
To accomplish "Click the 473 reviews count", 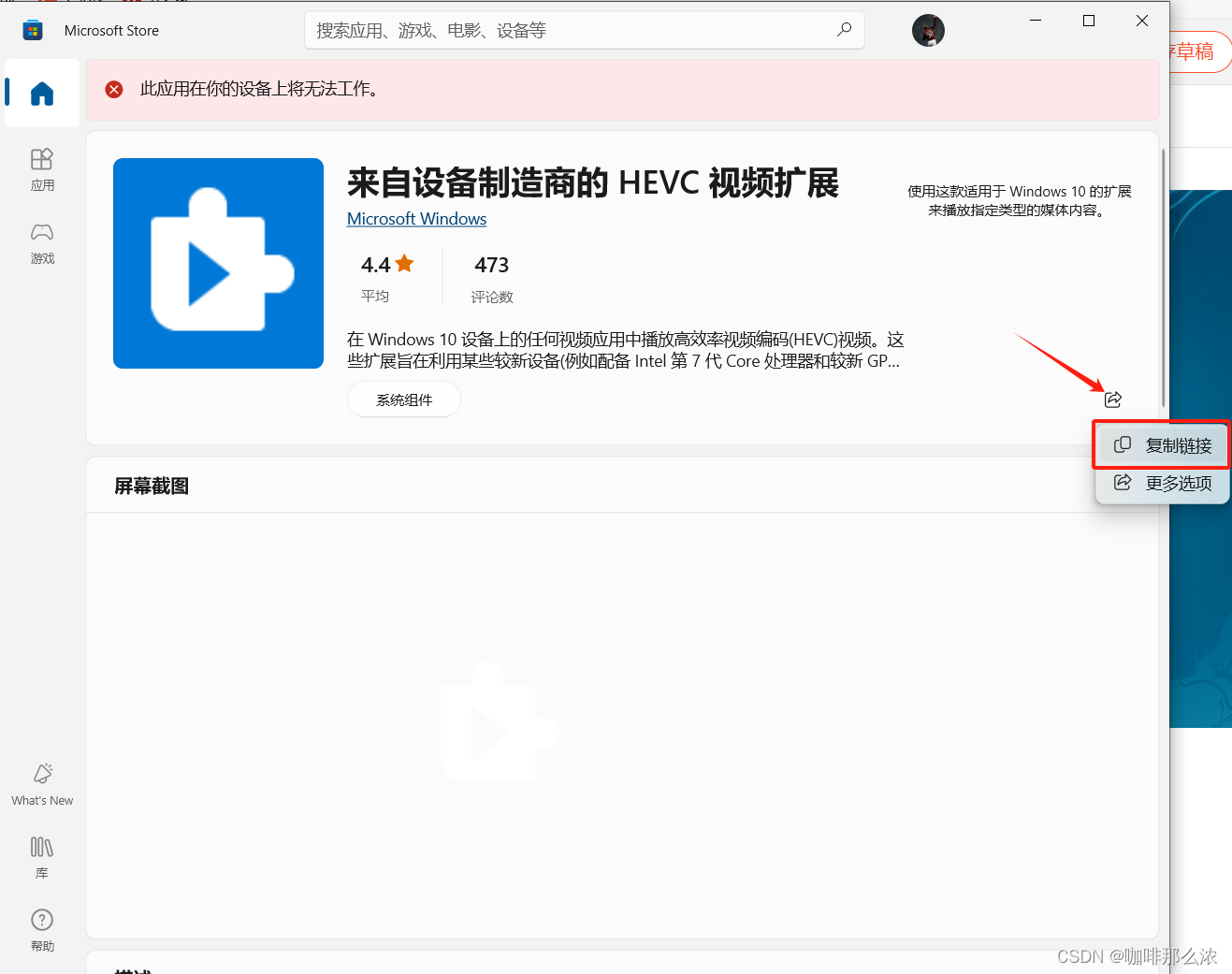I will coord(492,265).
